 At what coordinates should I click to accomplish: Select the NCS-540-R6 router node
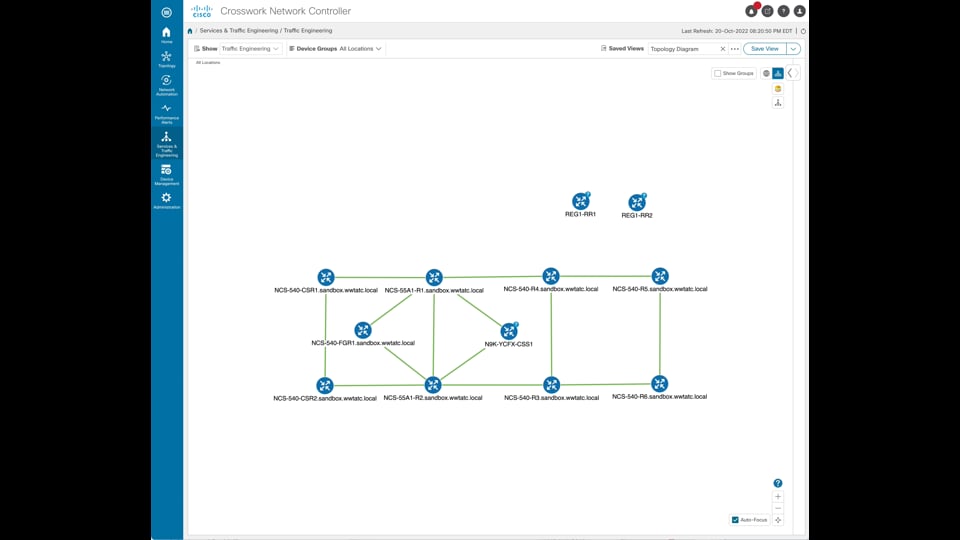click(x=659, y=384)
